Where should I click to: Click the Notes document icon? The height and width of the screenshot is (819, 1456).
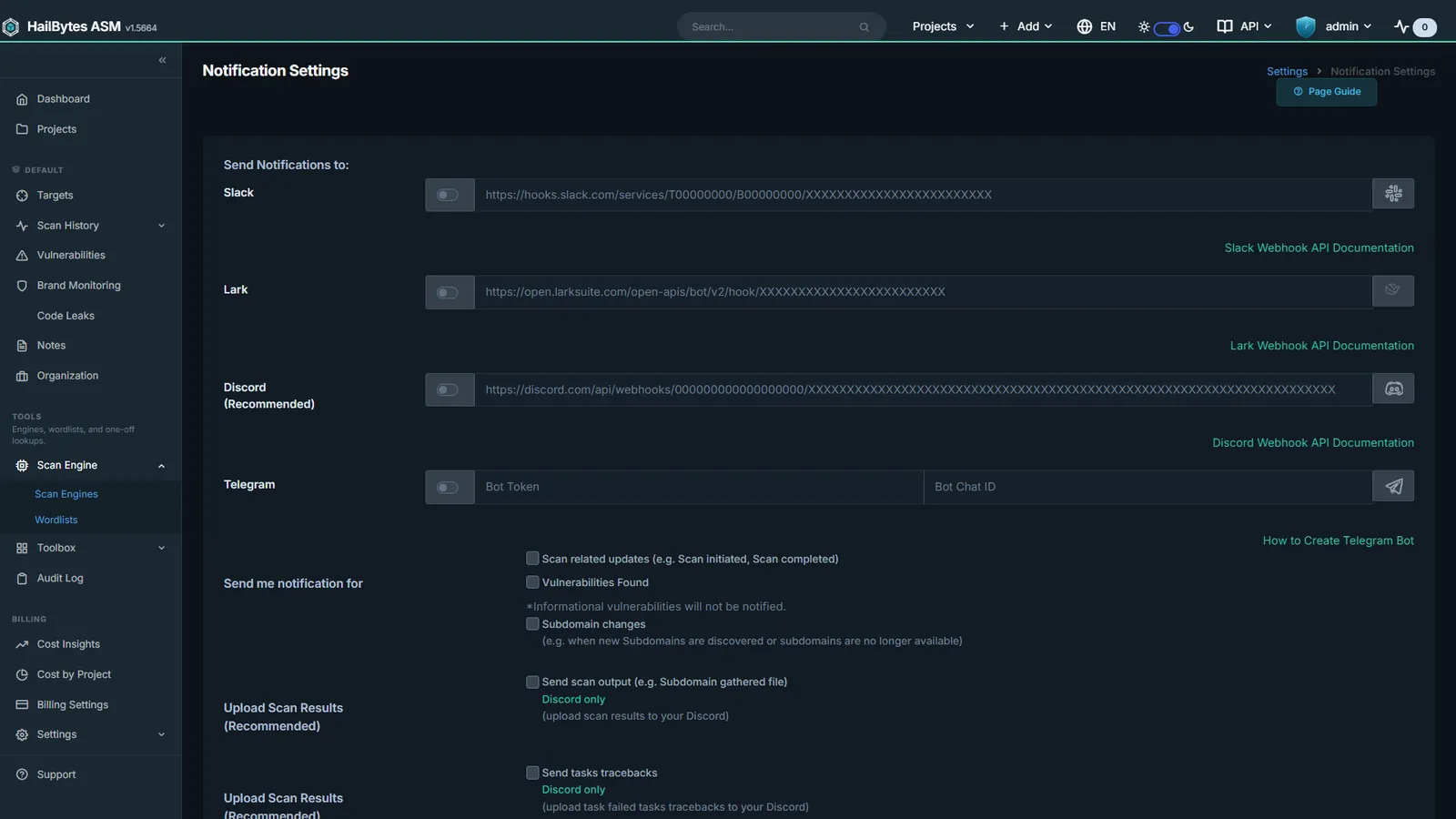22,346
